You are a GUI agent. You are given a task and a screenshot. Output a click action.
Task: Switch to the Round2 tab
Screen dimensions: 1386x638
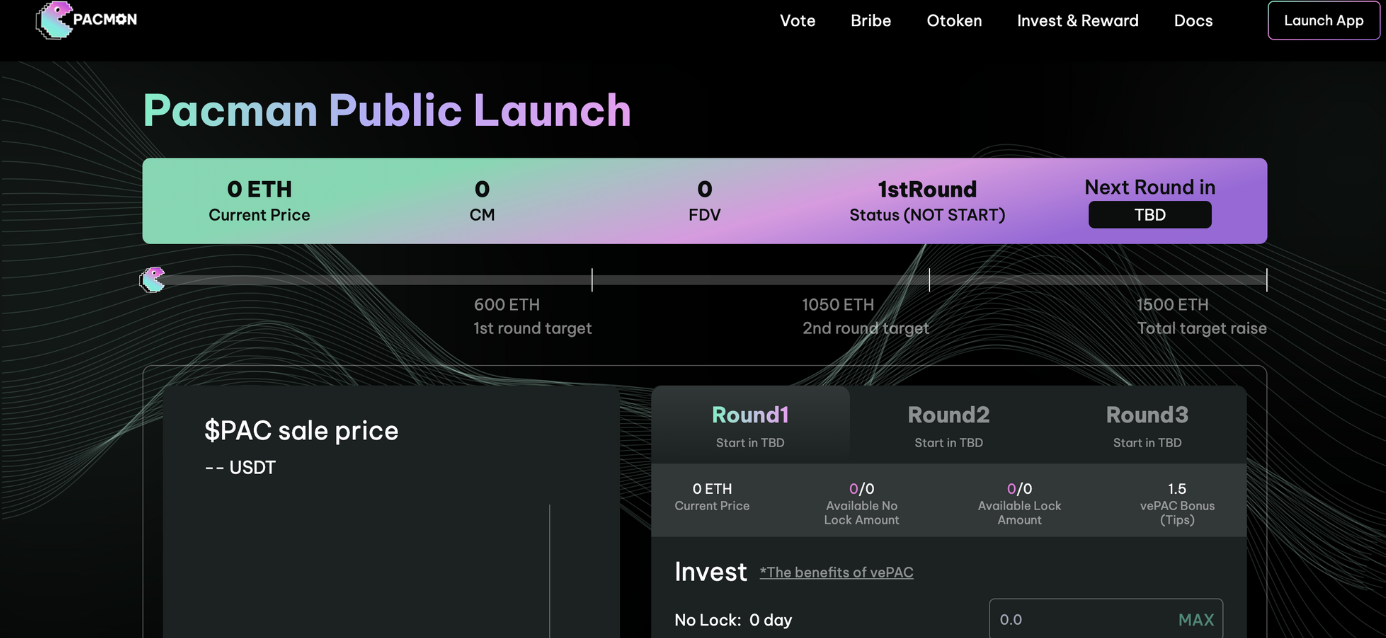tap(949, 425)
